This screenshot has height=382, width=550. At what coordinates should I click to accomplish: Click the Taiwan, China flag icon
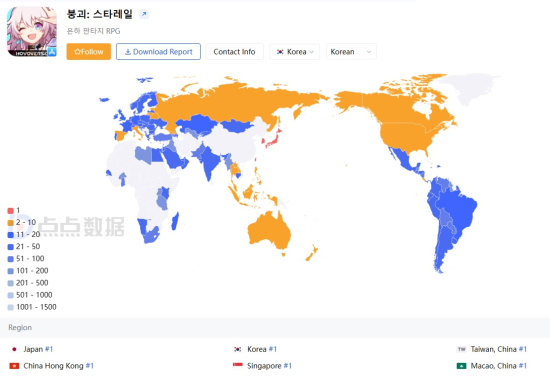point(461,349)
